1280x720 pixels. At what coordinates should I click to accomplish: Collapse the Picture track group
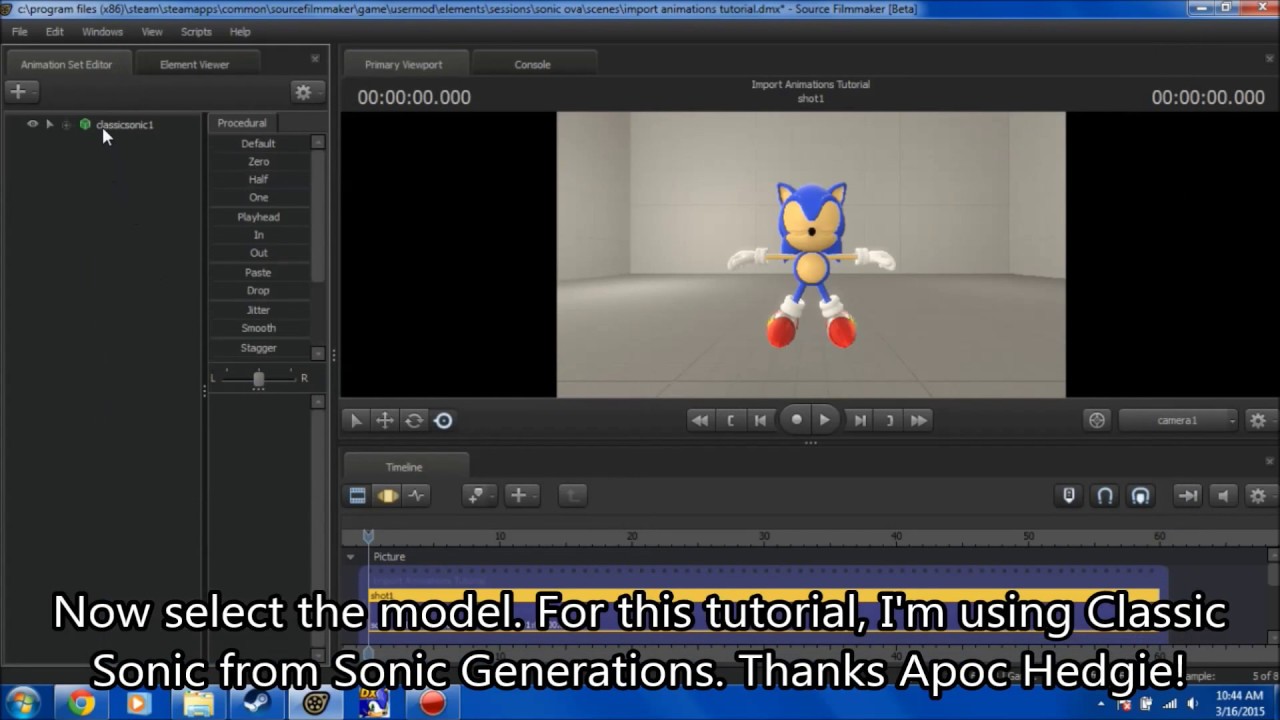click(350, 557)
